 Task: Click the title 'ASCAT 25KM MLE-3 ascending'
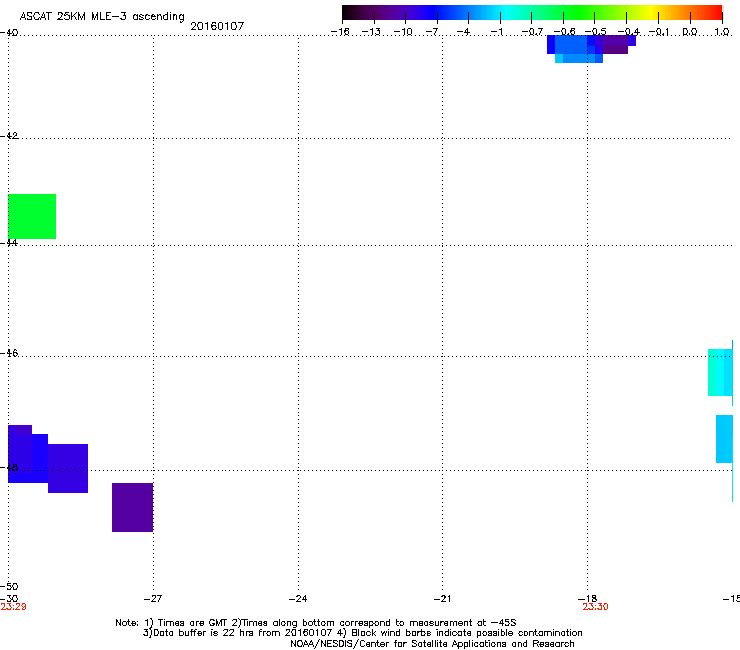coord(102,17)
